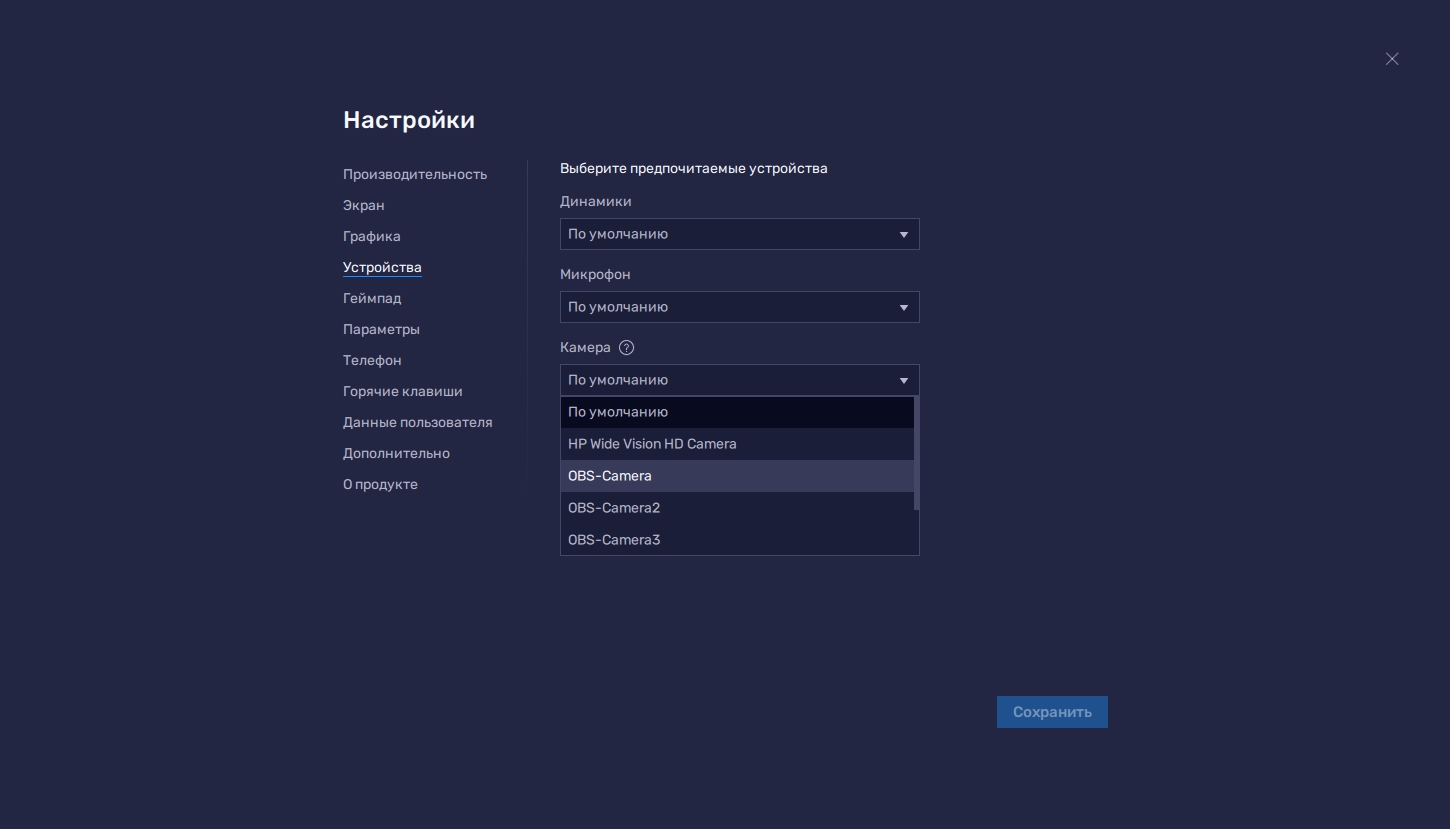Click the Сохранить button

pyautogui.click(x=1052, y=712)
